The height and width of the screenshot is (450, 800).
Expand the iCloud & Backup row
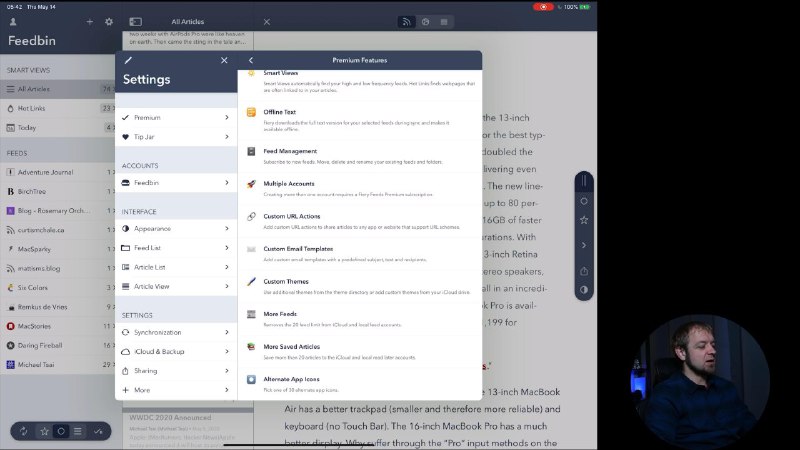pyautogui.click(x=175, y=351)
